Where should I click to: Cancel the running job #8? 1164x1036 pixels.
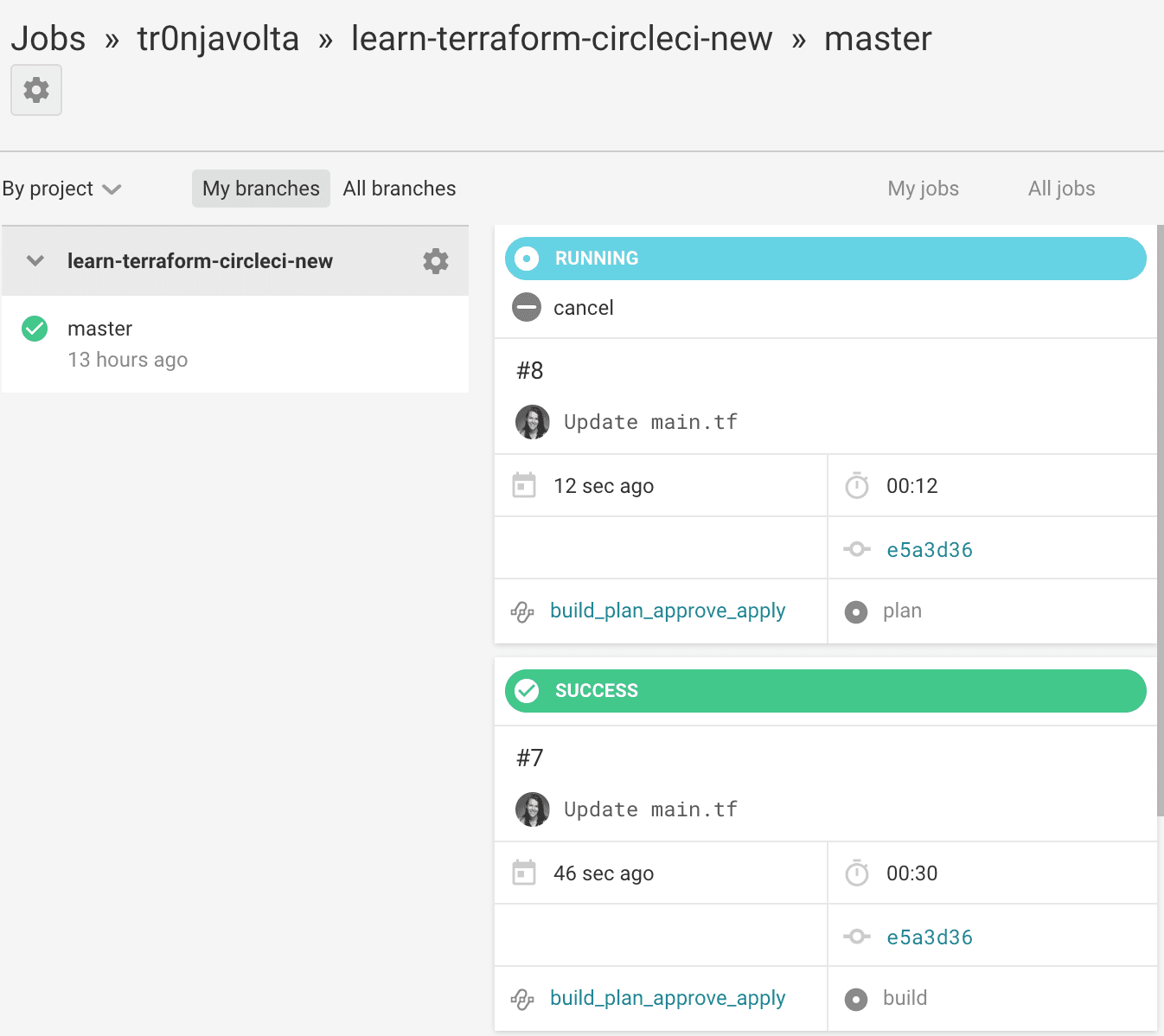pos(583,307)
